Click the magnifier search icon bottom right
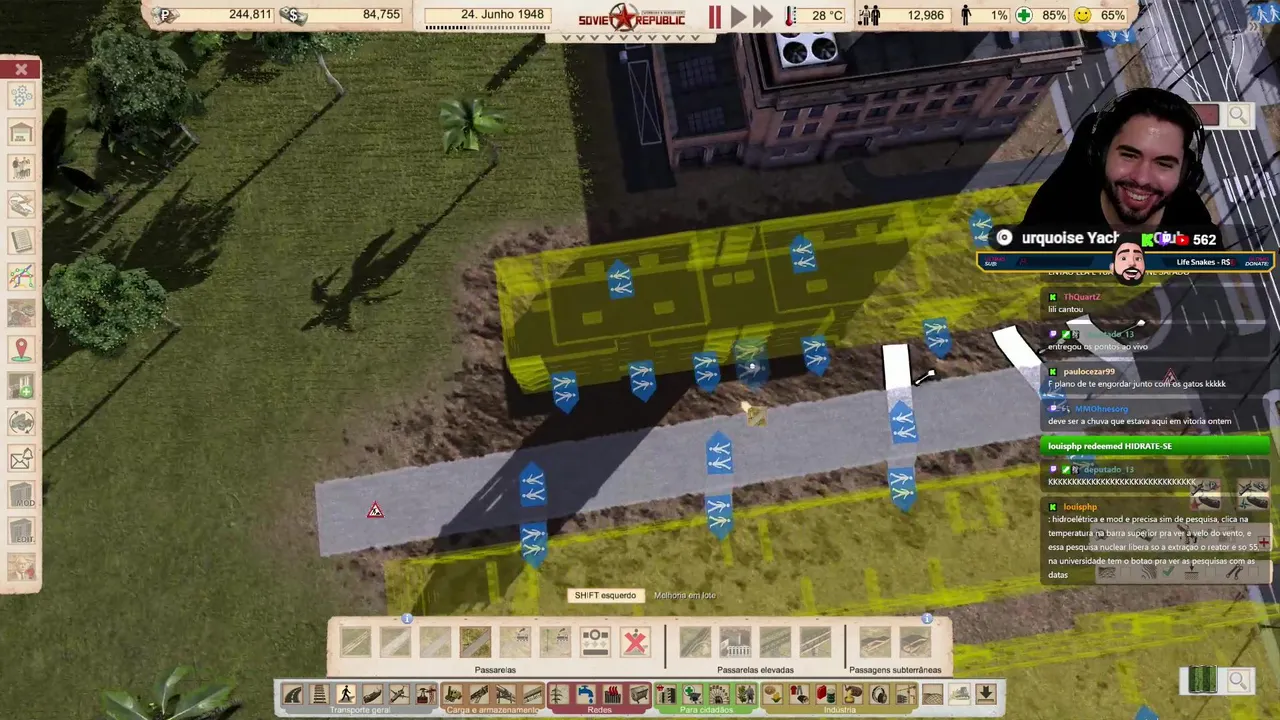1280x720 pixels. click(x=1238, y=681)
